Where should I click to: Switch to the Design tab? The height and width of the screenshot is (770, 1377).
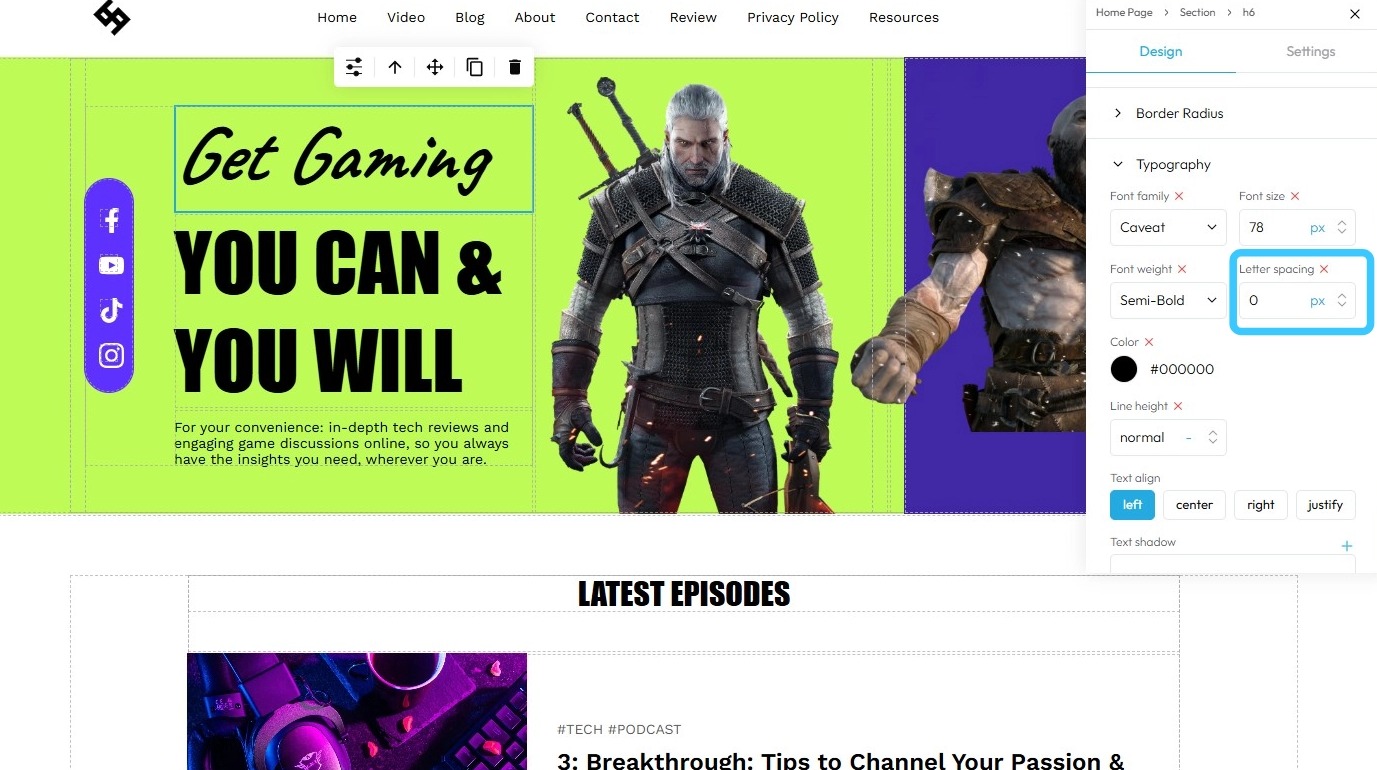(1161, 51)
